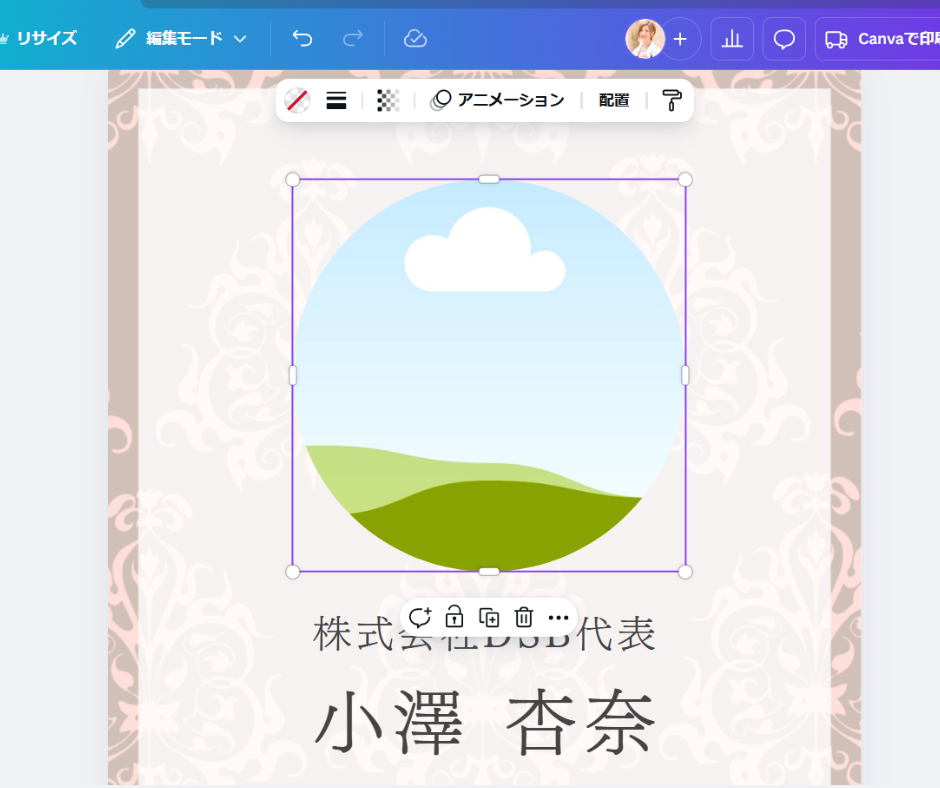This screenshot has width=940, height=788.
Task: Open the border style options
Action: (x=337, y=100)
